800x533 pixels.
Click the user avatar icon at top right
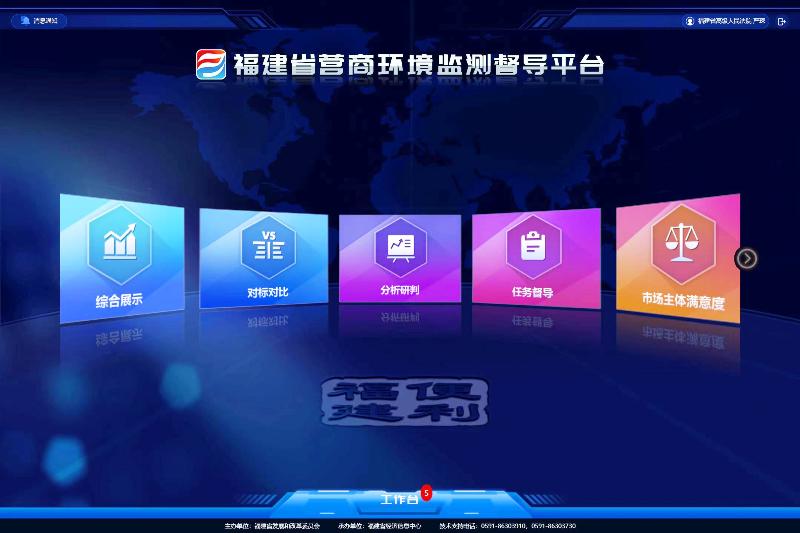pyautogui.click(x=690, y=20)
